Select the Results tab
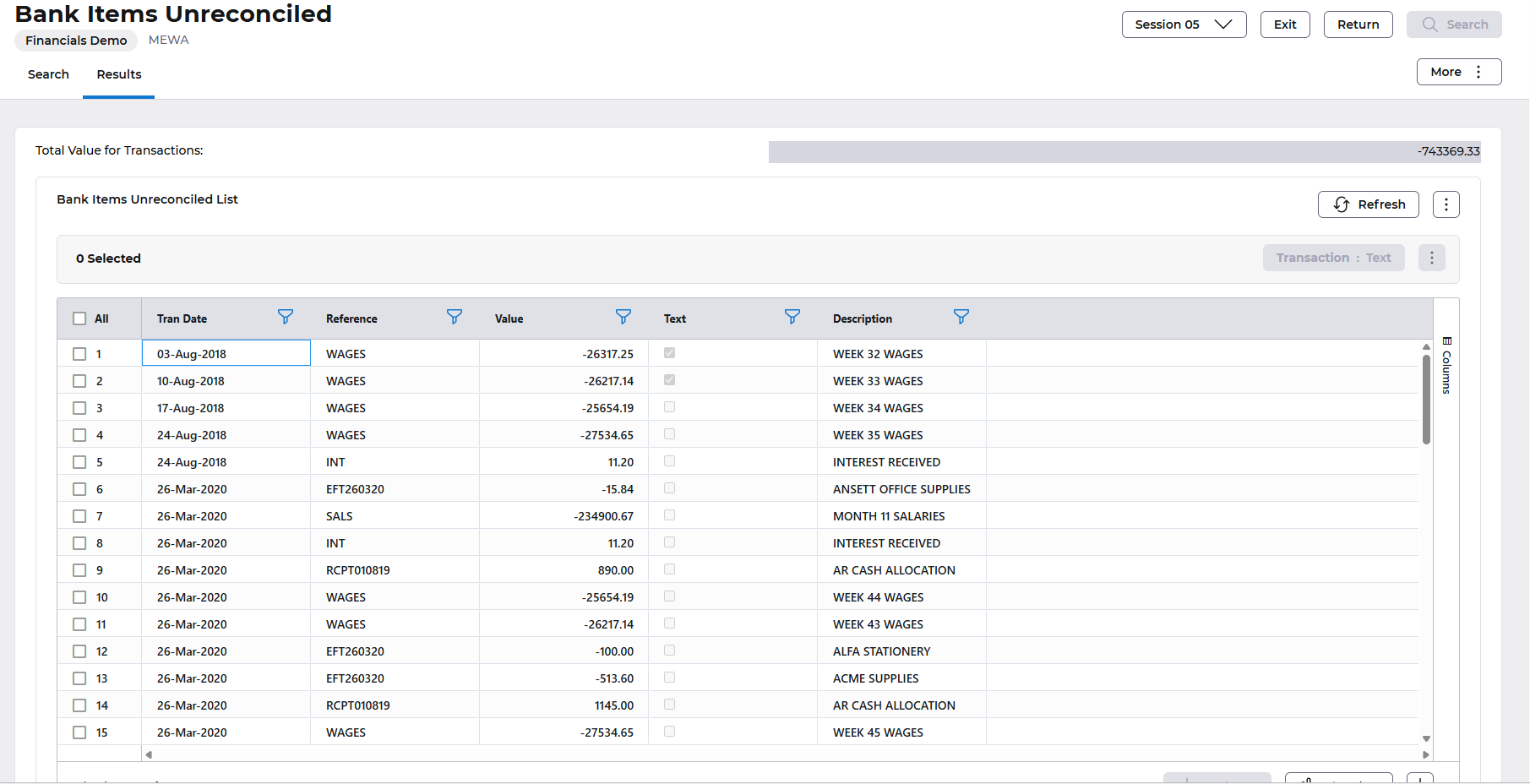 coord(119,74)
